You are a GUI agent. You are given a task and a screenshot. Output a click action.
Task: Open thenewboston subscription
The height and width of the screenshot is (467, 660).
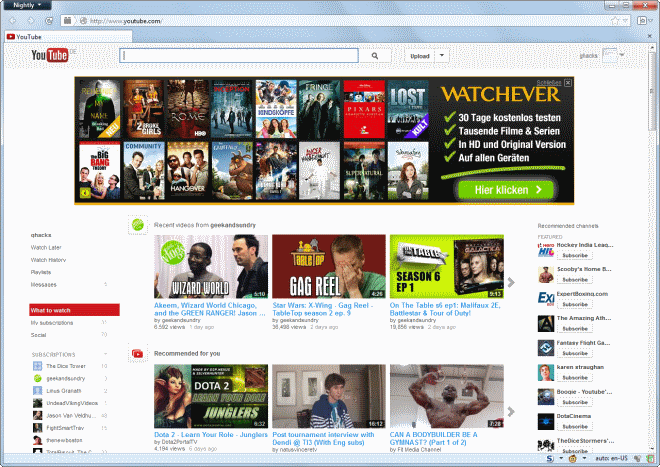pos(64,440)
